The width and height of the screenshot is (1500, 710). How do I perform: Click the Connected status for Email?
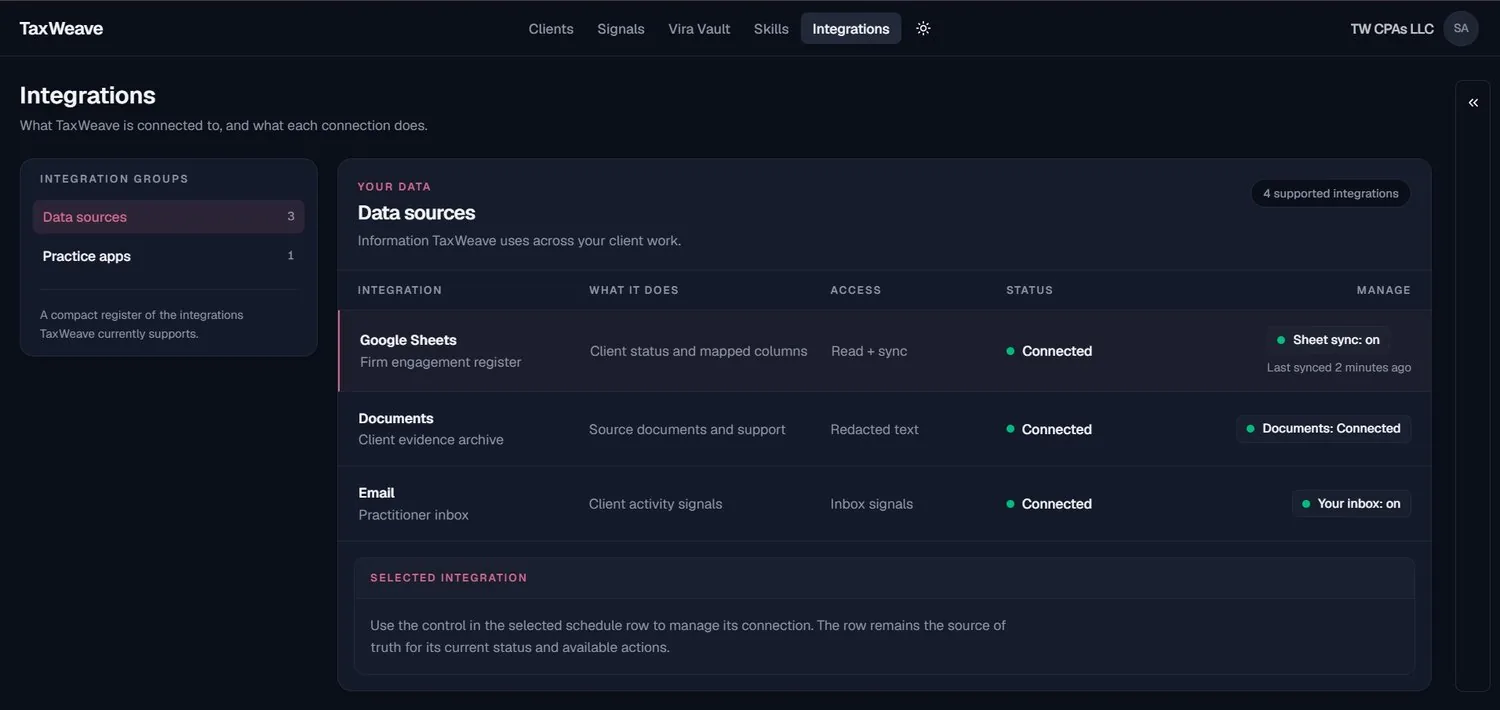point(1049,504)
